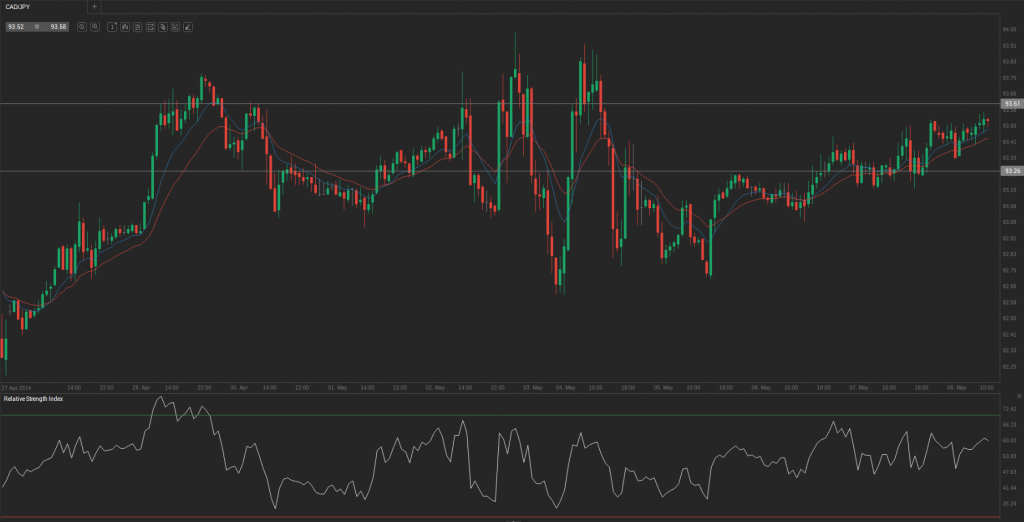Click the attach/template toolbar icon
The width and height of the screenshot is (1024, 522).
tap(163, 27)
